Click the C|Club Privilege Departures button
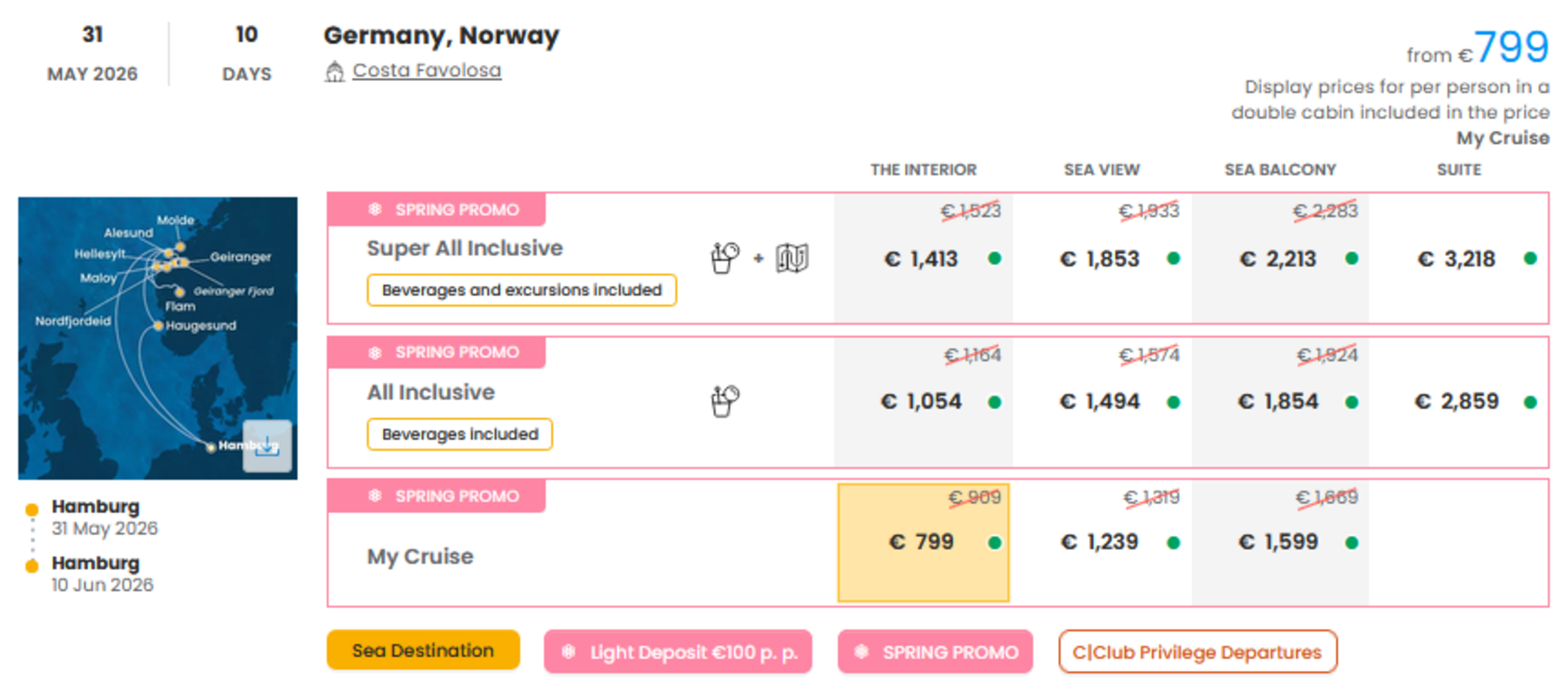 click(x=1197, y=652)
